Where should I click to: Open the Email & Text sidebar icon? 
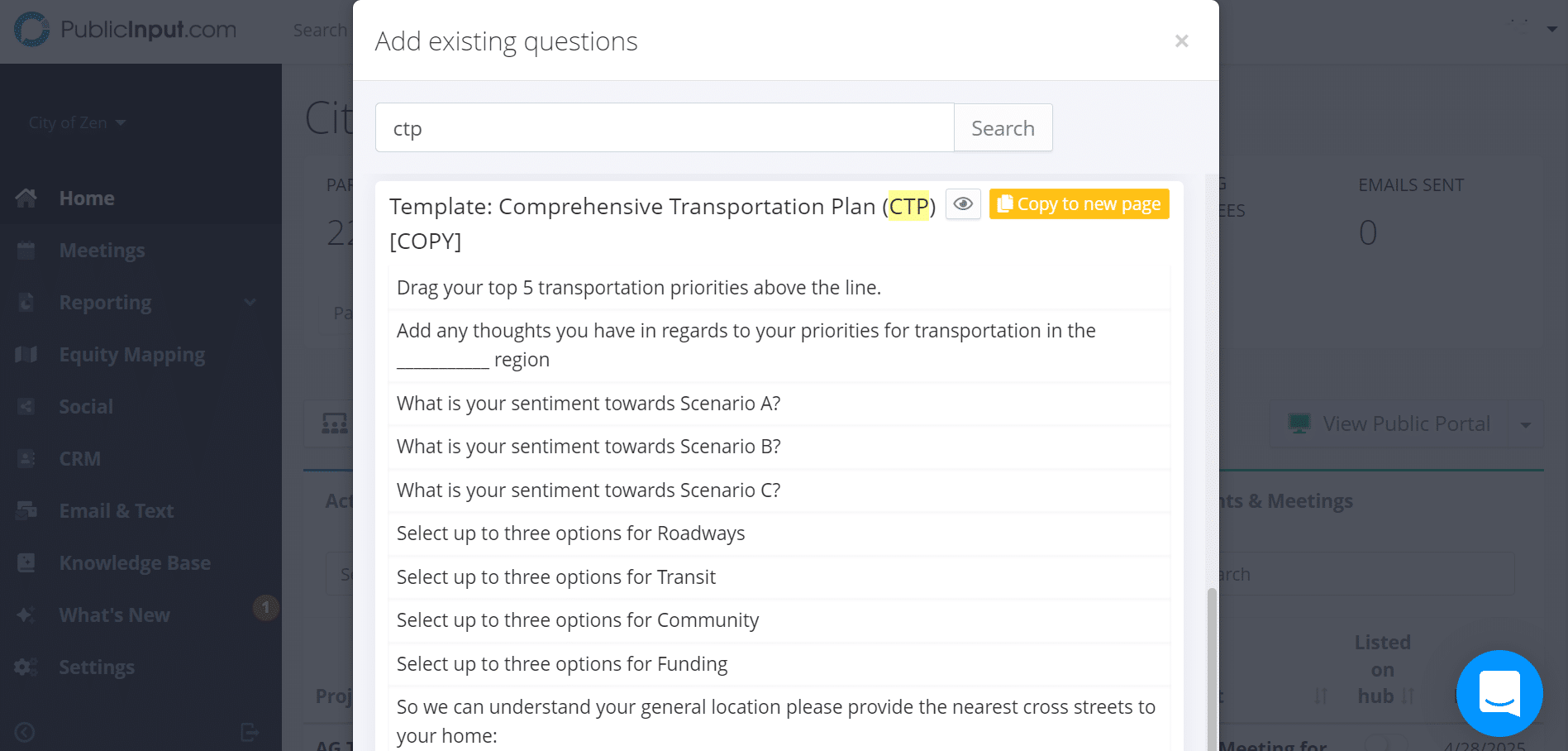pyautogui.click(x=26, y=510)
